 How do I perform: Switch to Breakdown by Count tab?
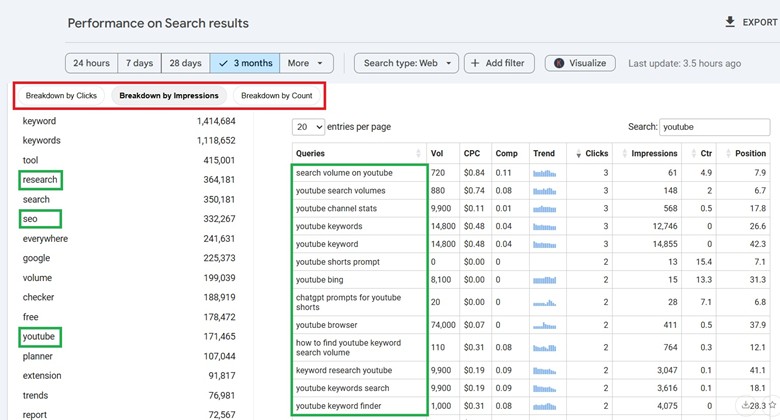point(276,96)
